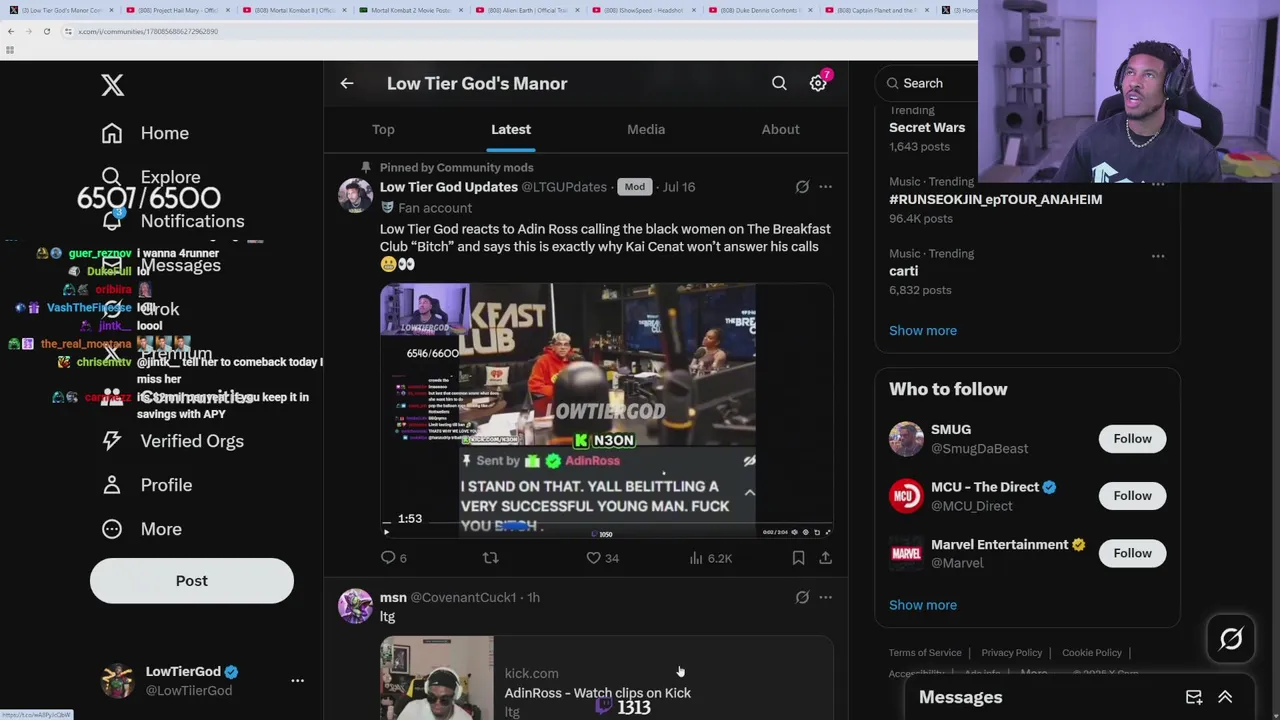
Task: Open more options on msn post
Action: coord(825,597)
